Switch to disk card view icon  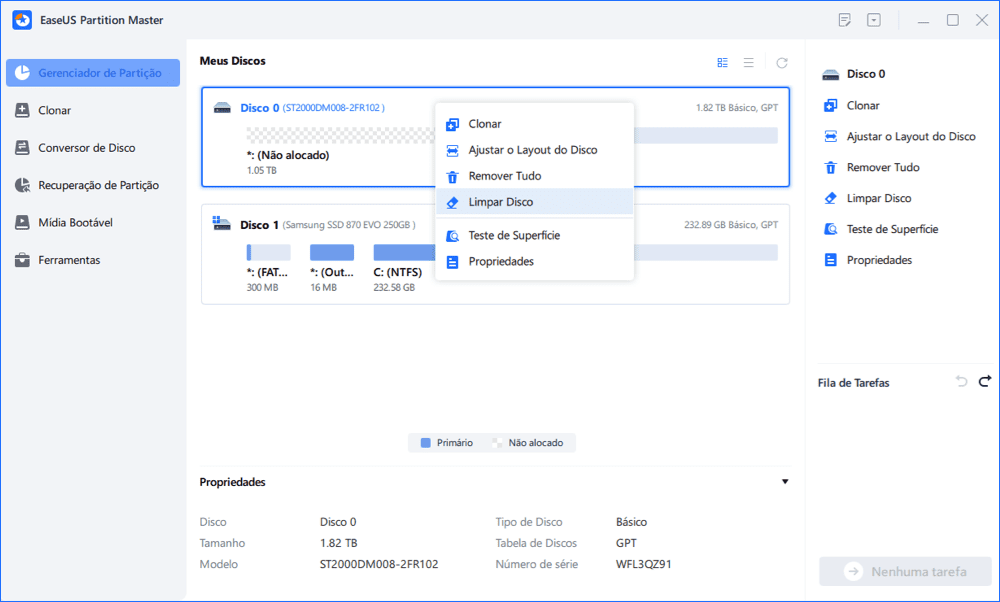point(723,62)
